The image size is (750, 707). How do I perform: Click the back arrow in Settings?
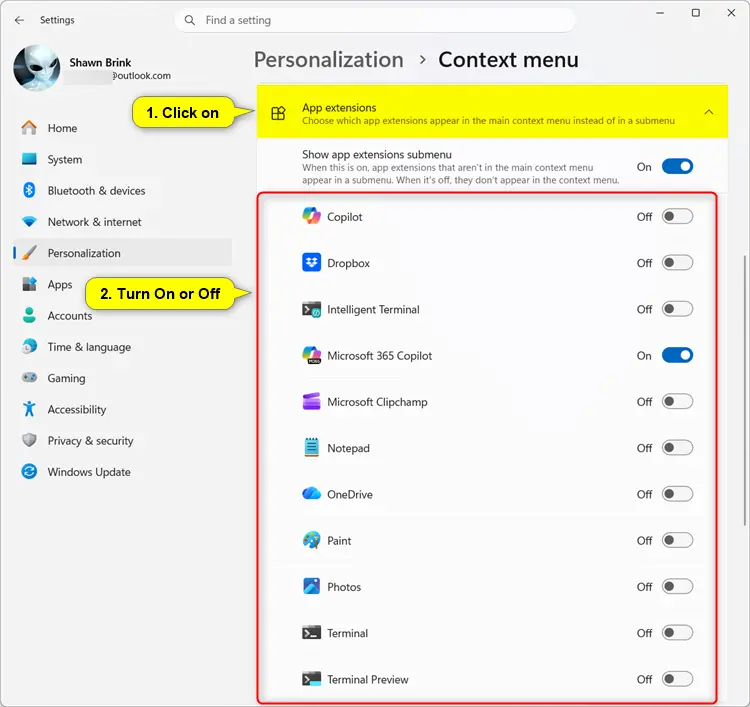point(19,20)
